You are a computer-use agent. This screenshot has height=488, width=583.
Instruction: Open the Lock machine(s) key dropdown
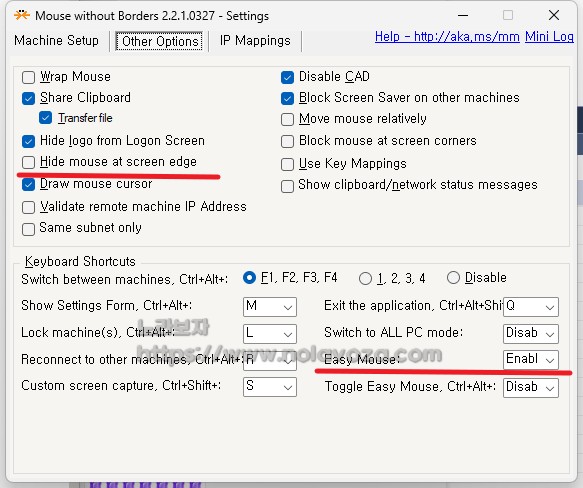[270, 334]
